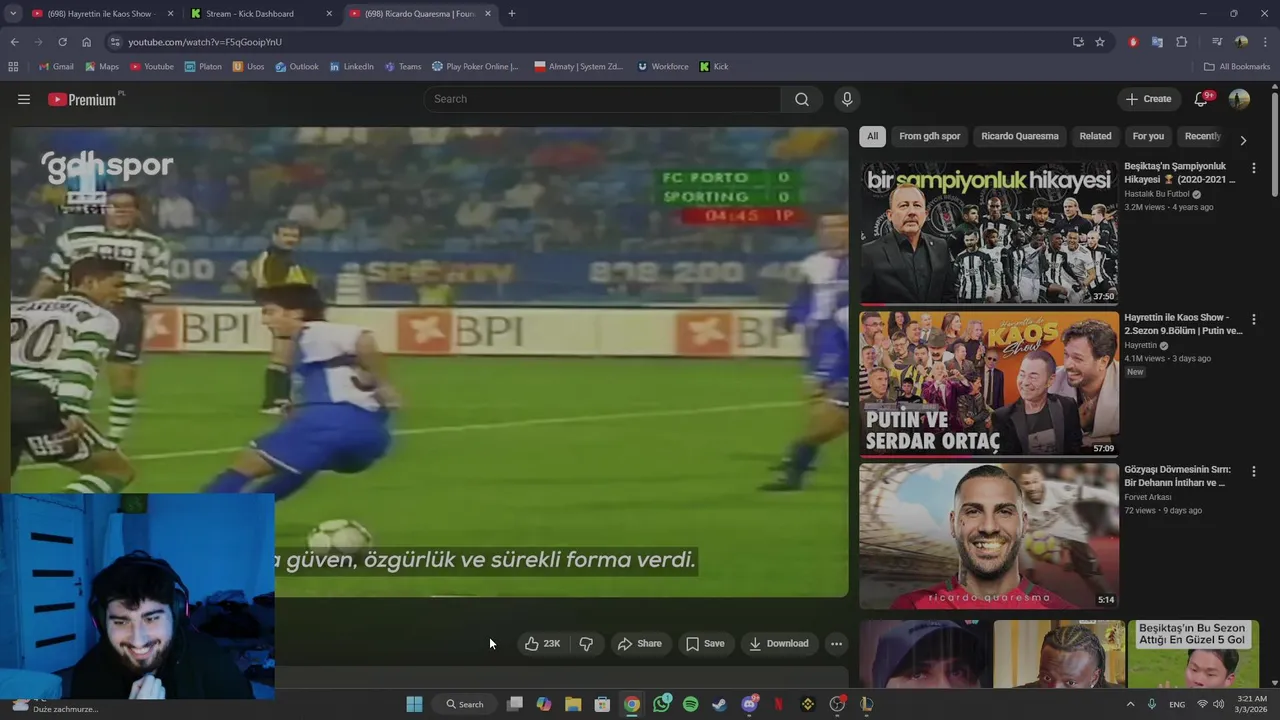
Task: Open Discord from the taskbar
Action: [749, 704]
